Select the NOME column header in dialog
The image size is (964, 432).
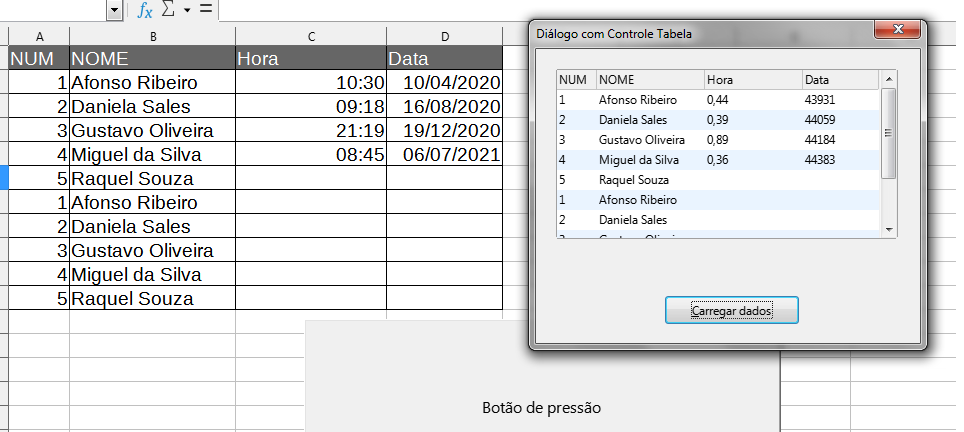(648, 79)
